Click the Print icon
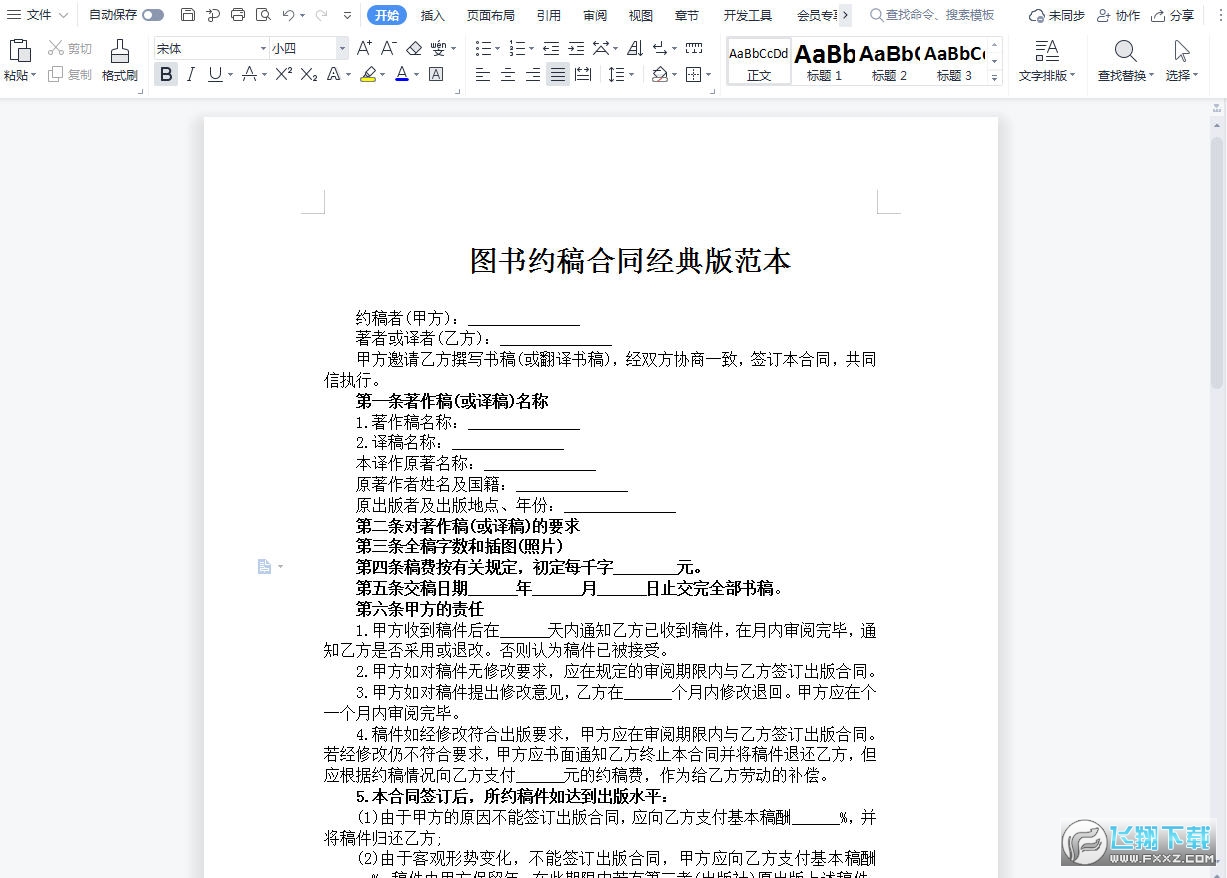The width and height of the screenshot is (1227, 878). click(x=238, y=15)
